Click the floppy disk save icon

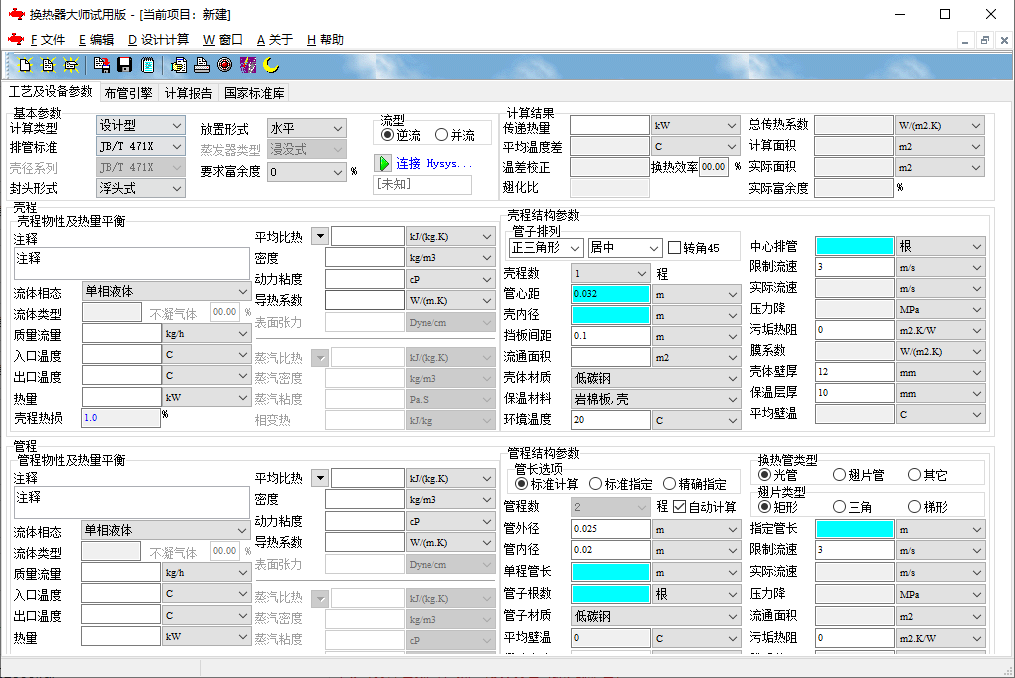tap(125, 66)
